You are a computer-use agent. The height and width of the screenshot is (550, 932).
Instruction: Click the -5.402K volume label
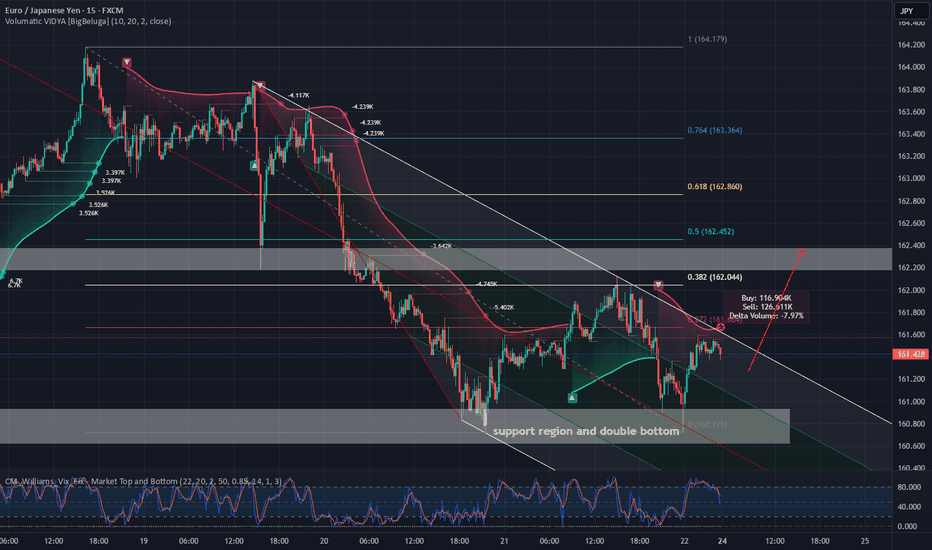(x=503, y=307)
